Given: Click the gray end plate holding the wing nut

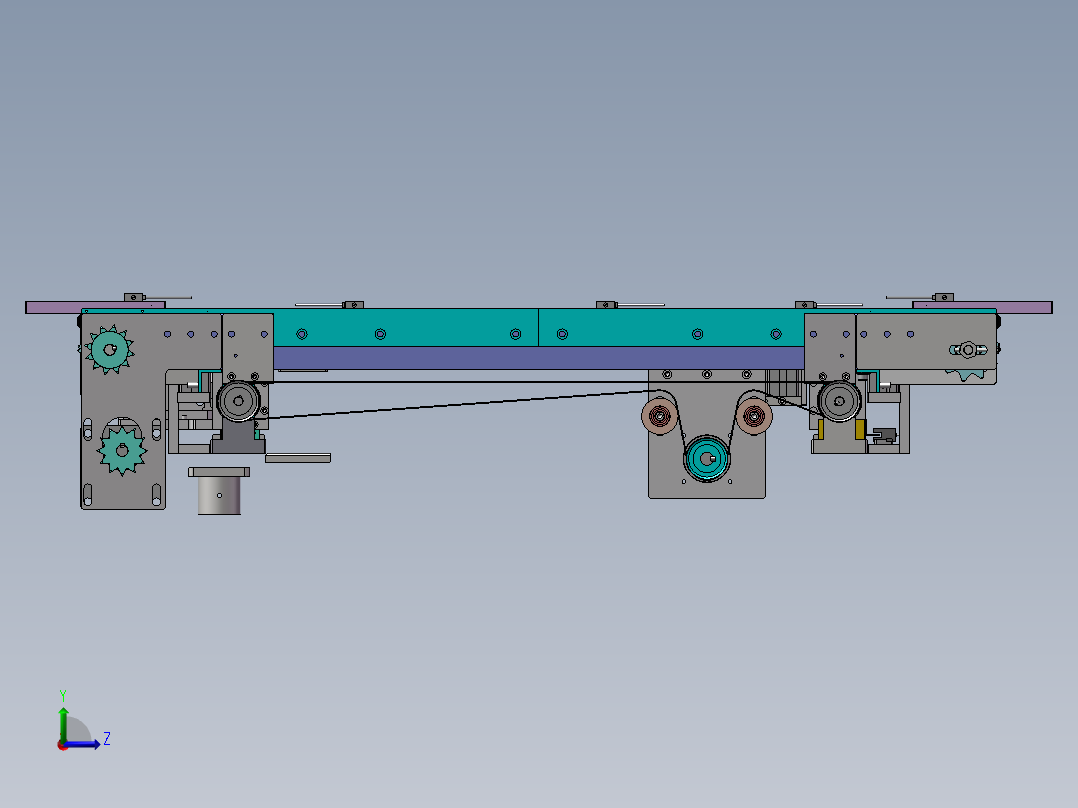Looking at the screenshot, I should click(x=925, y=342).
